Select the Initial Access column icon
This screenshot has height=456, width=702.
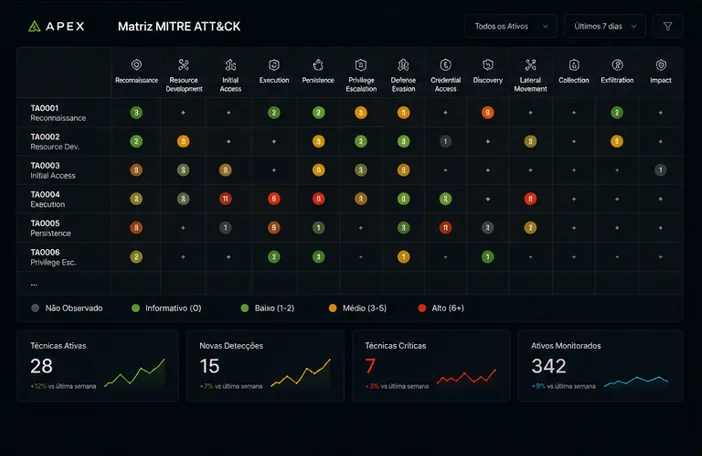pyautogui.click(x=231, y=65)
